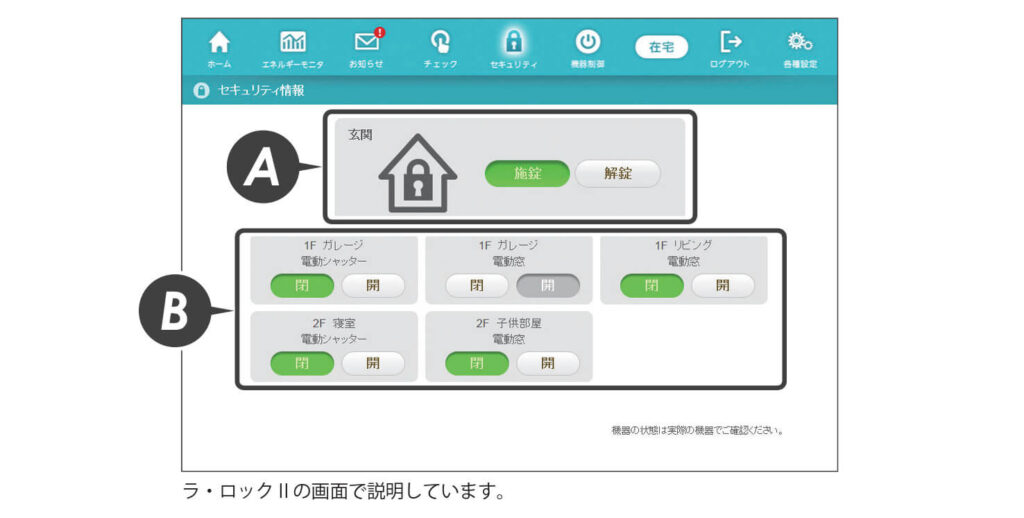Select 開 for 1F ガレージ 電動シャッター
This screenshot has height=518, width=1024.
click(x=373, y=285)
